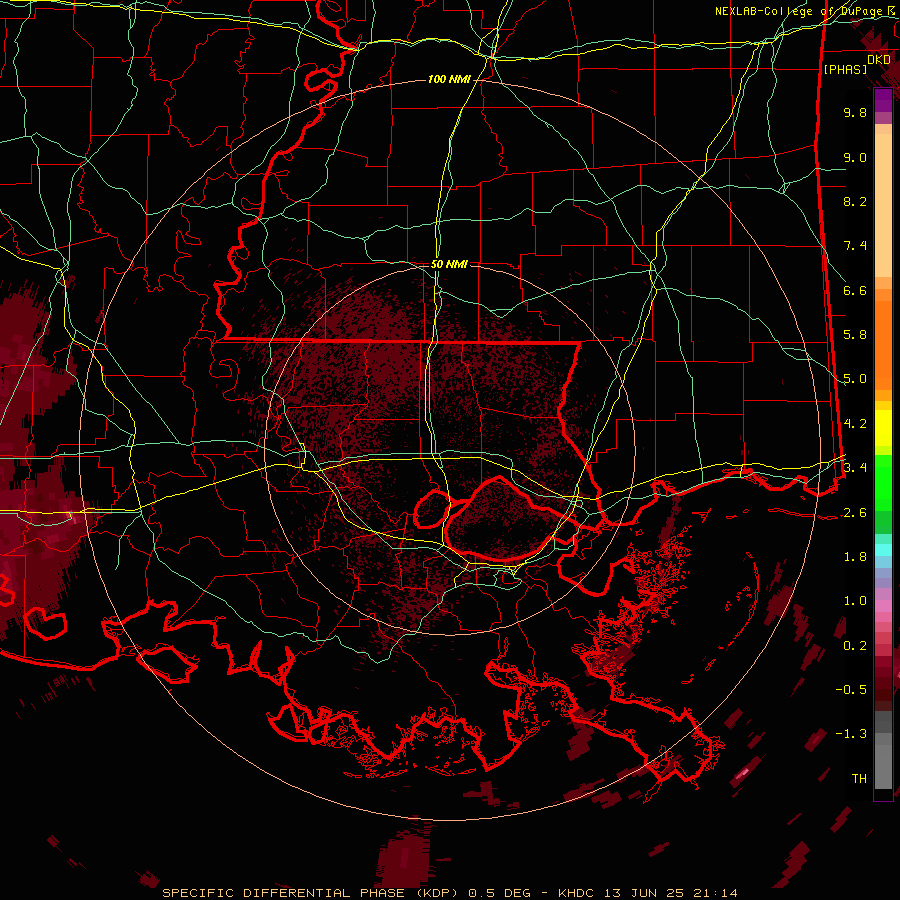The image size is (900, 900).
Task: Click the 7.4 scale value
Action: pyautogui.click(x=855, y=246)
